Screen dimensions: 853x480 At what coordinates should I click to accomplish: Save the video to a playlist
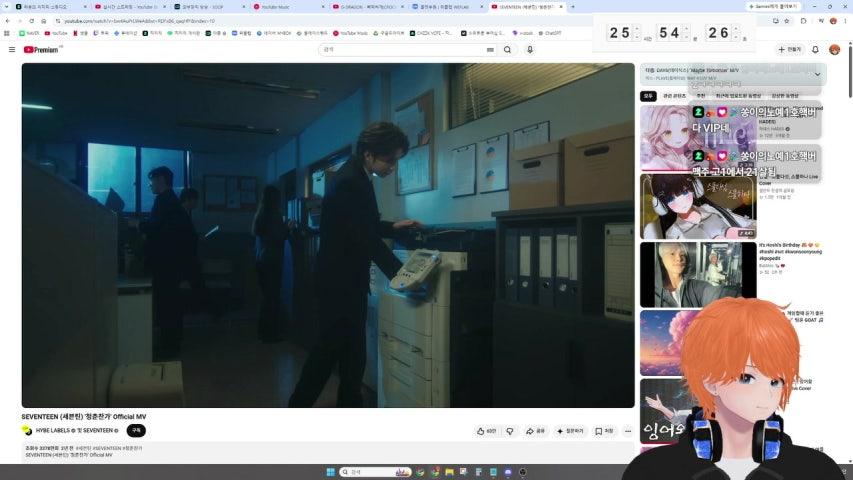(604, 431)
